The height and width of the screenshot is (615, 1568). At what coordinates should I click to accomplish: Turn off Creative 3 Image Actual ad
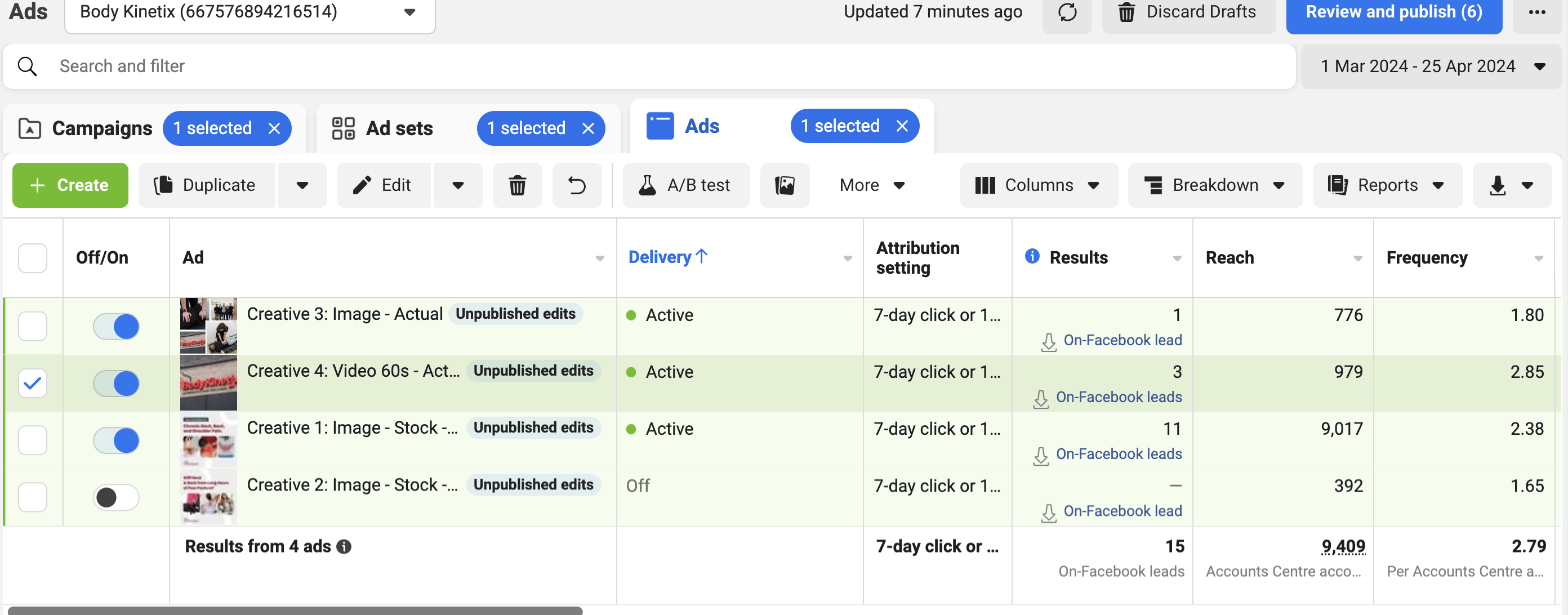click(116, 327)
